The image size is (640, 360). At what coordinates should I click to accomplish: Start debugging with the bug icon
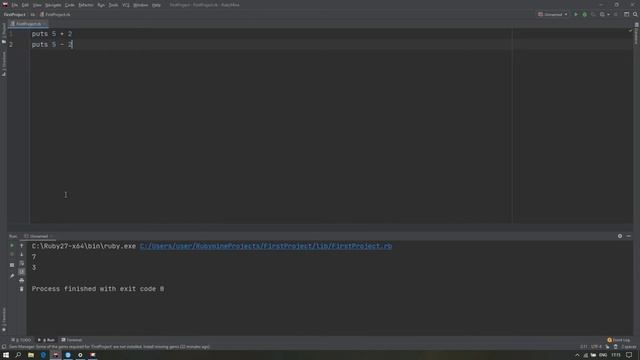coord(584,14)
